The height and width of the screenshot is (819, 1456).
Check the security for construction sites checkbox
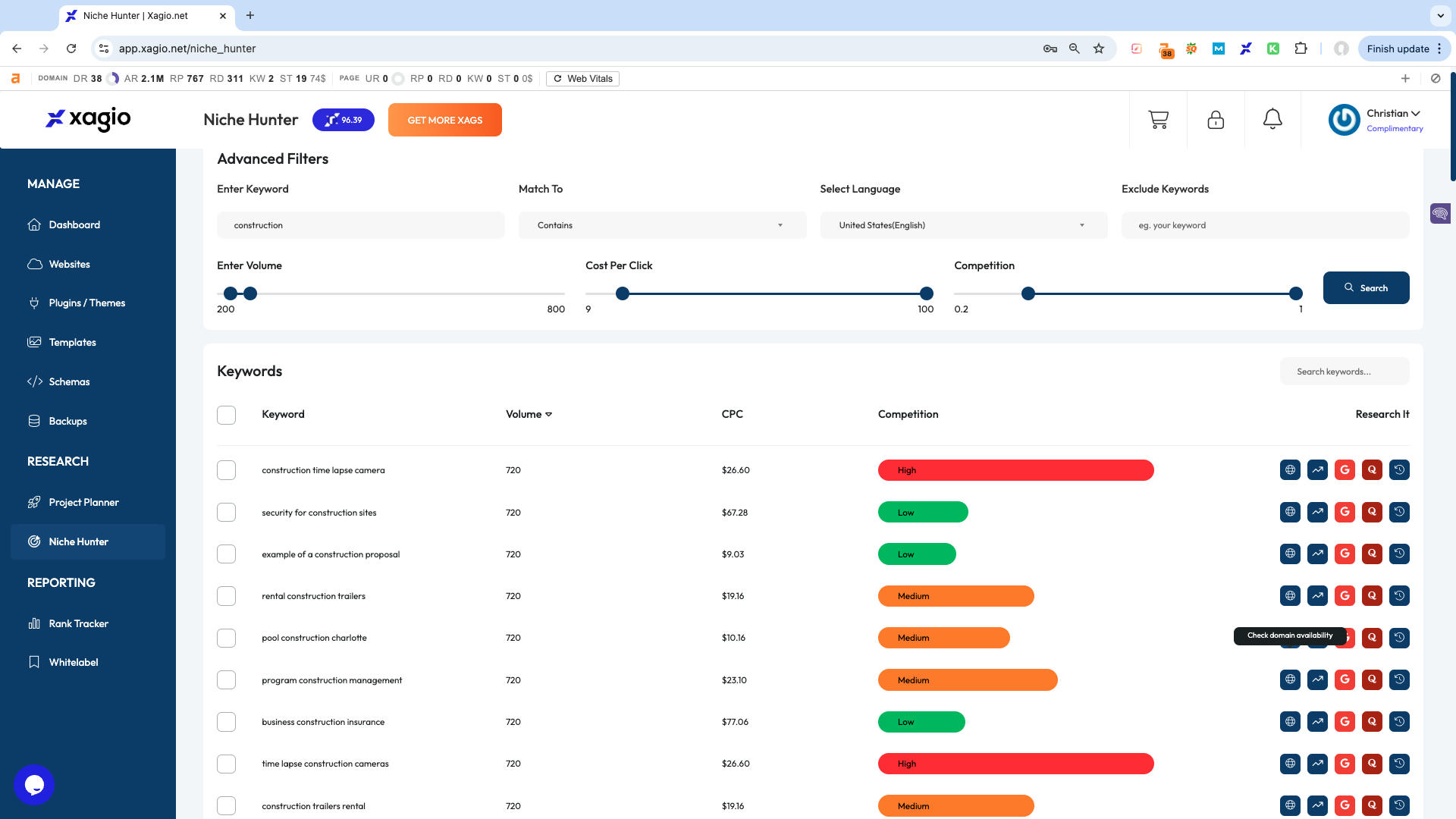(226, 512)
